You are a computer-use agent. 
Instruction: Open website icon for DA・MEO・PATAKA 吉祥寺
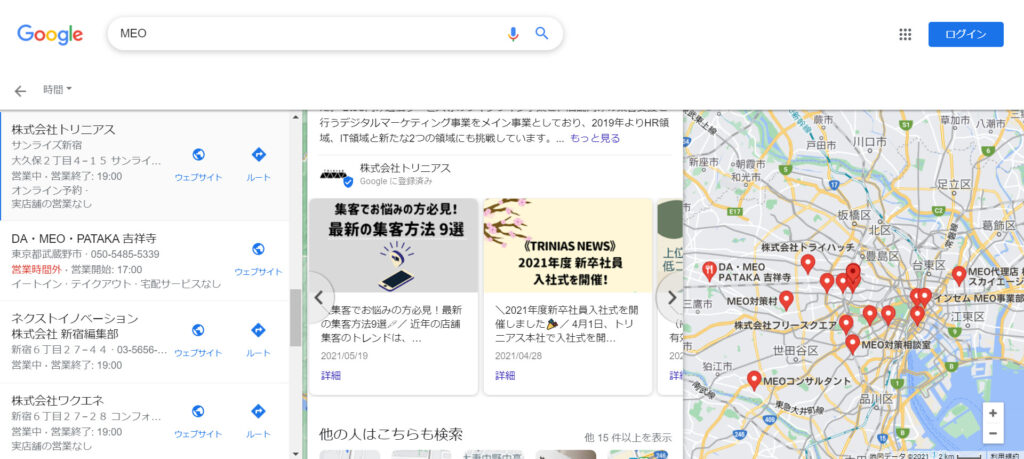[259, 249]
